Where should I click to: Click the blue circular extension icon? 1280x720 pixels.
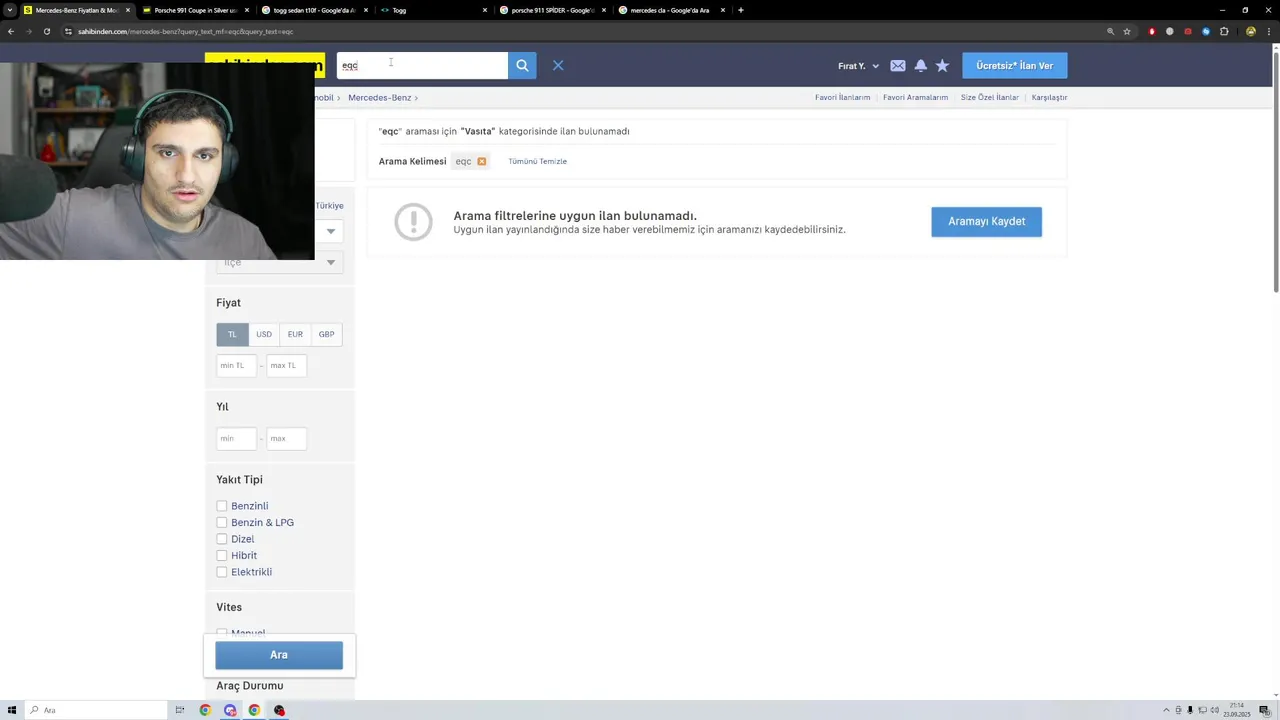click(1206, 31)
